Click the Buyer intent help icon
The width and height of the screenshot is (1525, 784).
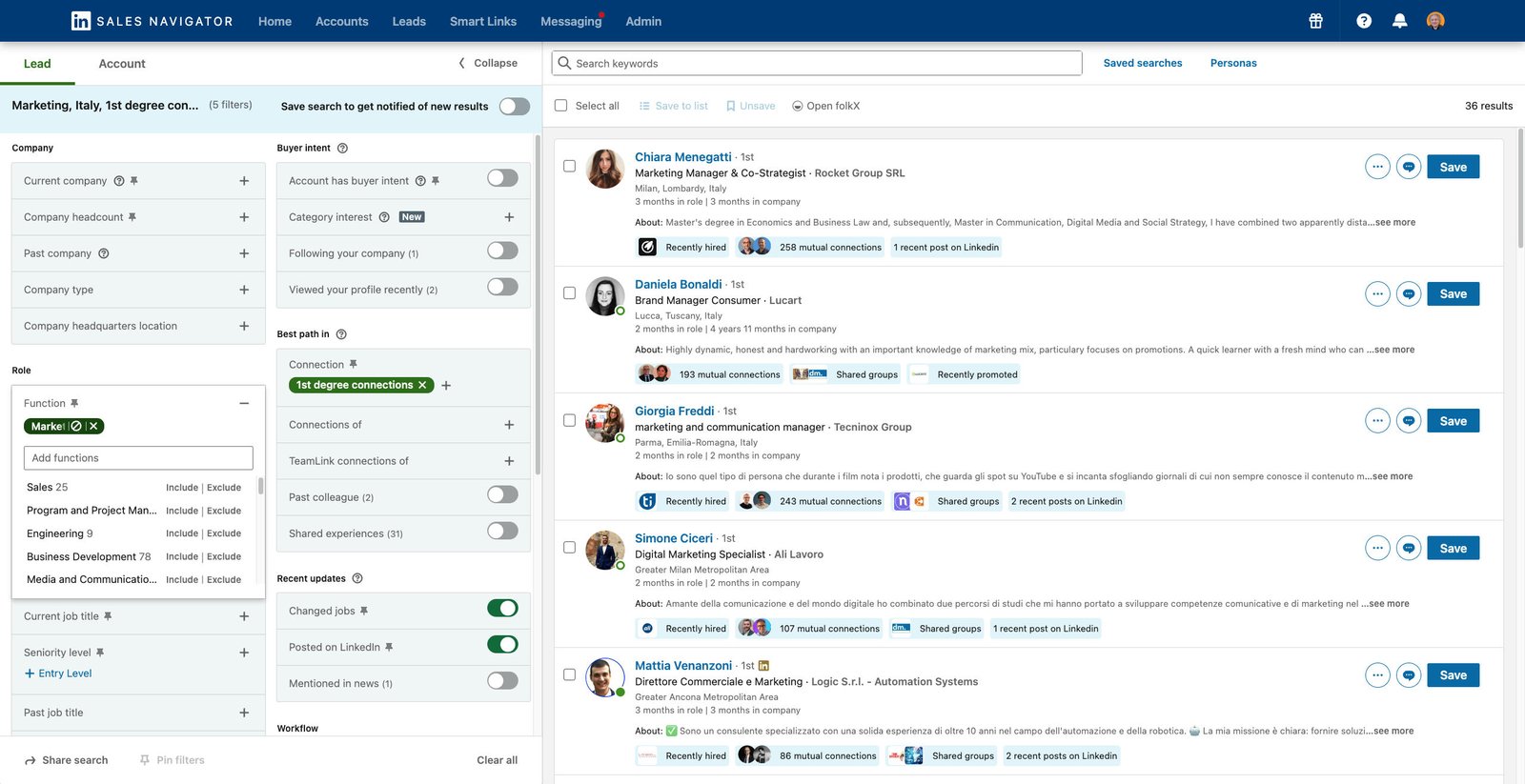pyautogui.click(x=342, y=148)
